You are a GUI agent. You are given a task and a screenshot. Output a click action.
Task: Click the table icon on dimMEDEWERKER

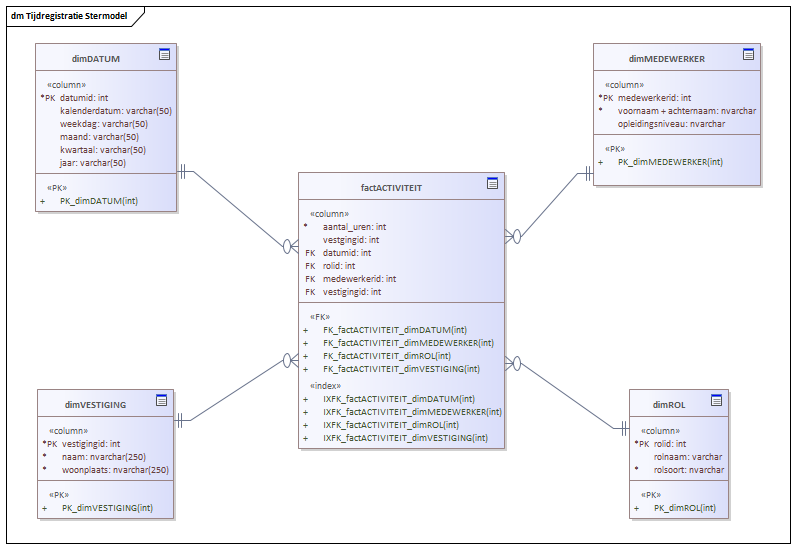745,56
